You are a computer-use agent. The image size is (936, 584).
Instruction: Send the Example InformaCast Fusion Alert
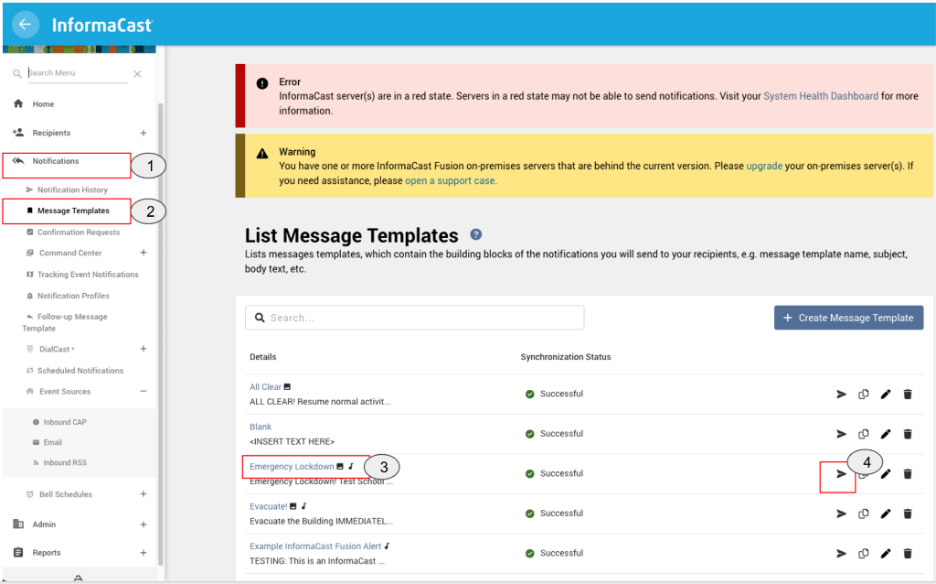coord(841,553)
